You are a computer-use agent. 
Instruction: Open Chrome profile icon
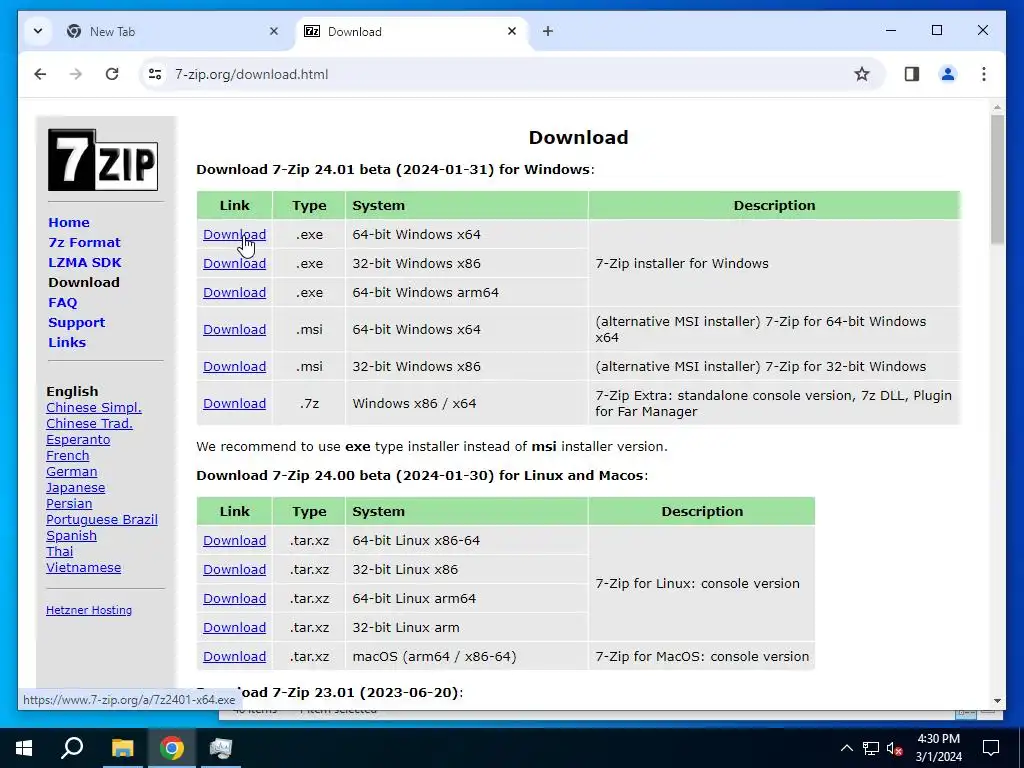coord(948,74)
